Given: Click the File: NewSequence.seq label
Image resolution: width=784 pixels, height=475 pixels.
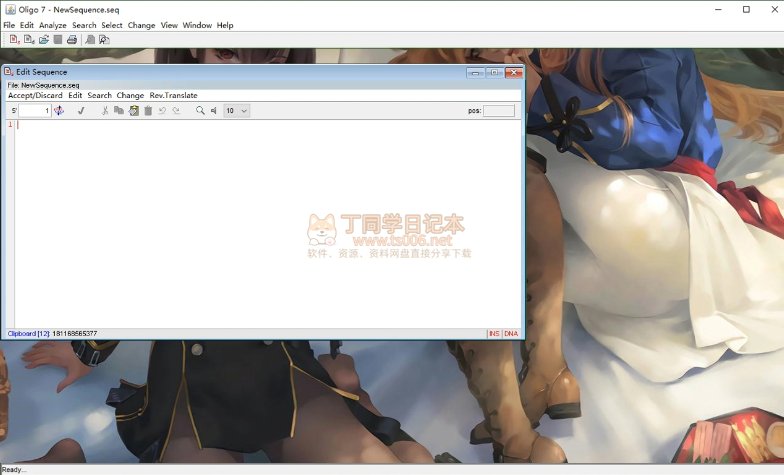Looking at the screenshot, I should [x=44, y=86].
